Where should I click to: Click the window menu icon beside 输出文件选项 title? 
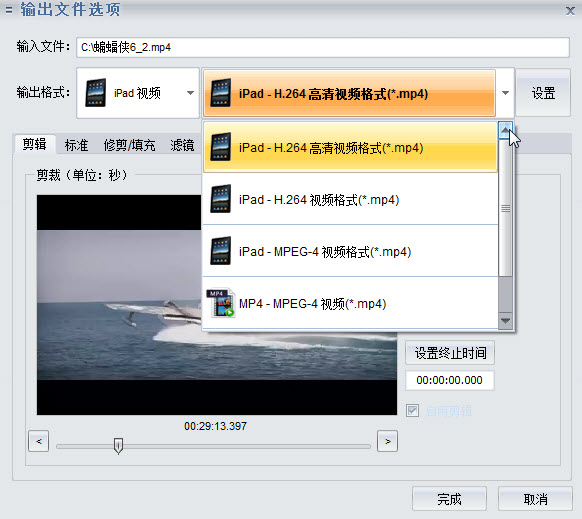pos(9,10)
